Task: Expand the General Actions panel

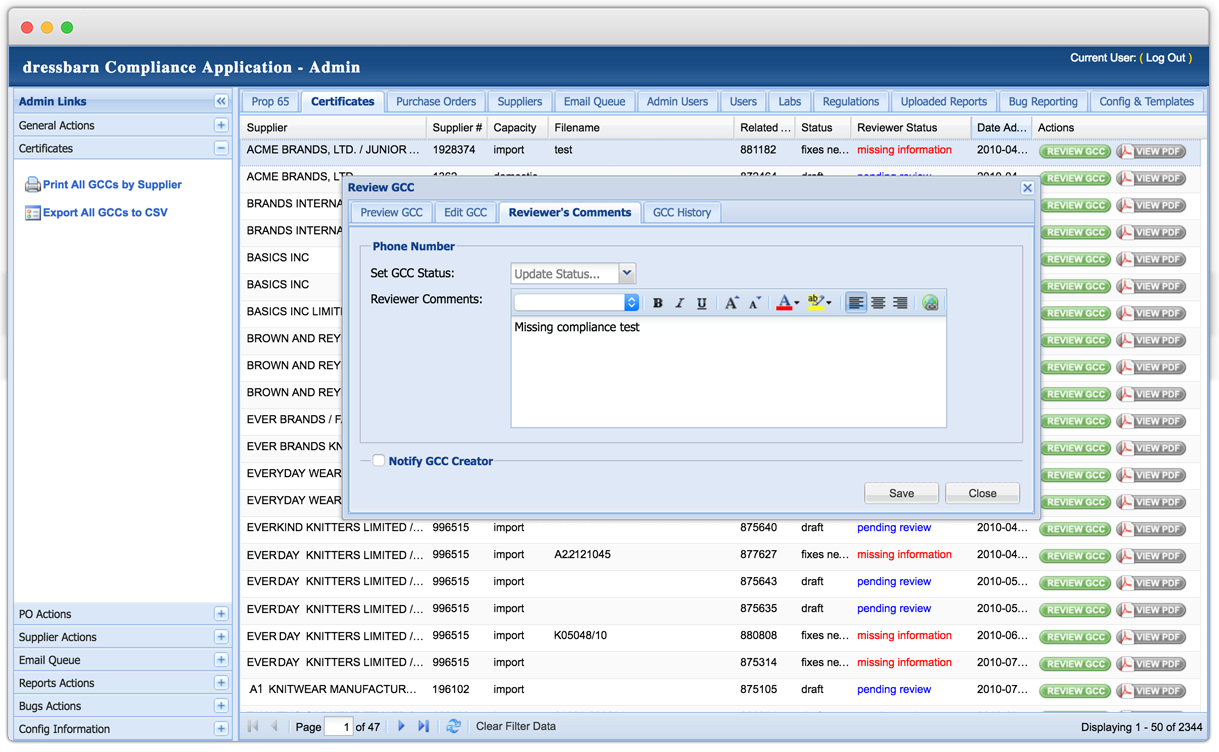Action: click(x=221, y=125)
